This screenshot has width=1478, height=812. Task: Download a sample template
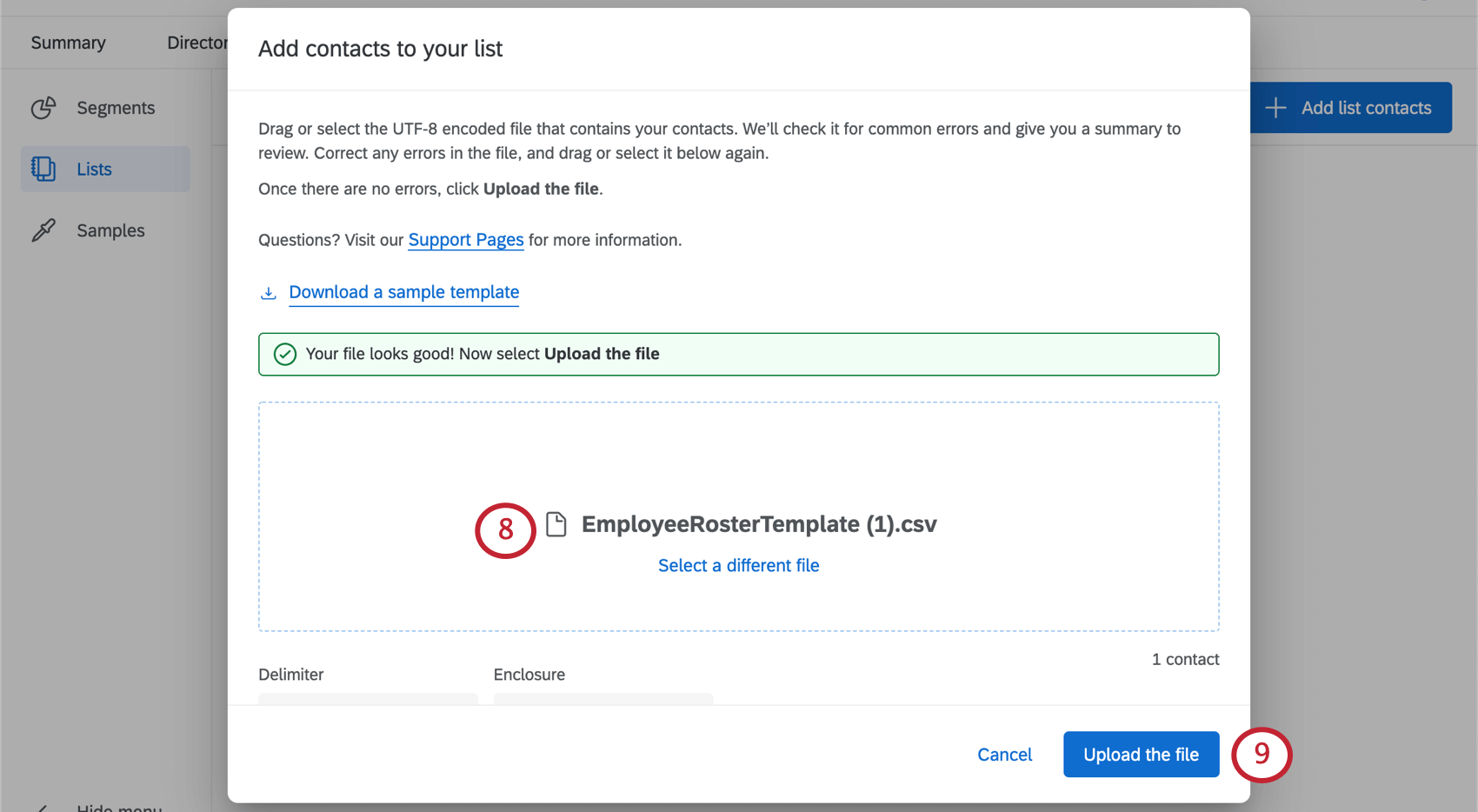[403, 292]
